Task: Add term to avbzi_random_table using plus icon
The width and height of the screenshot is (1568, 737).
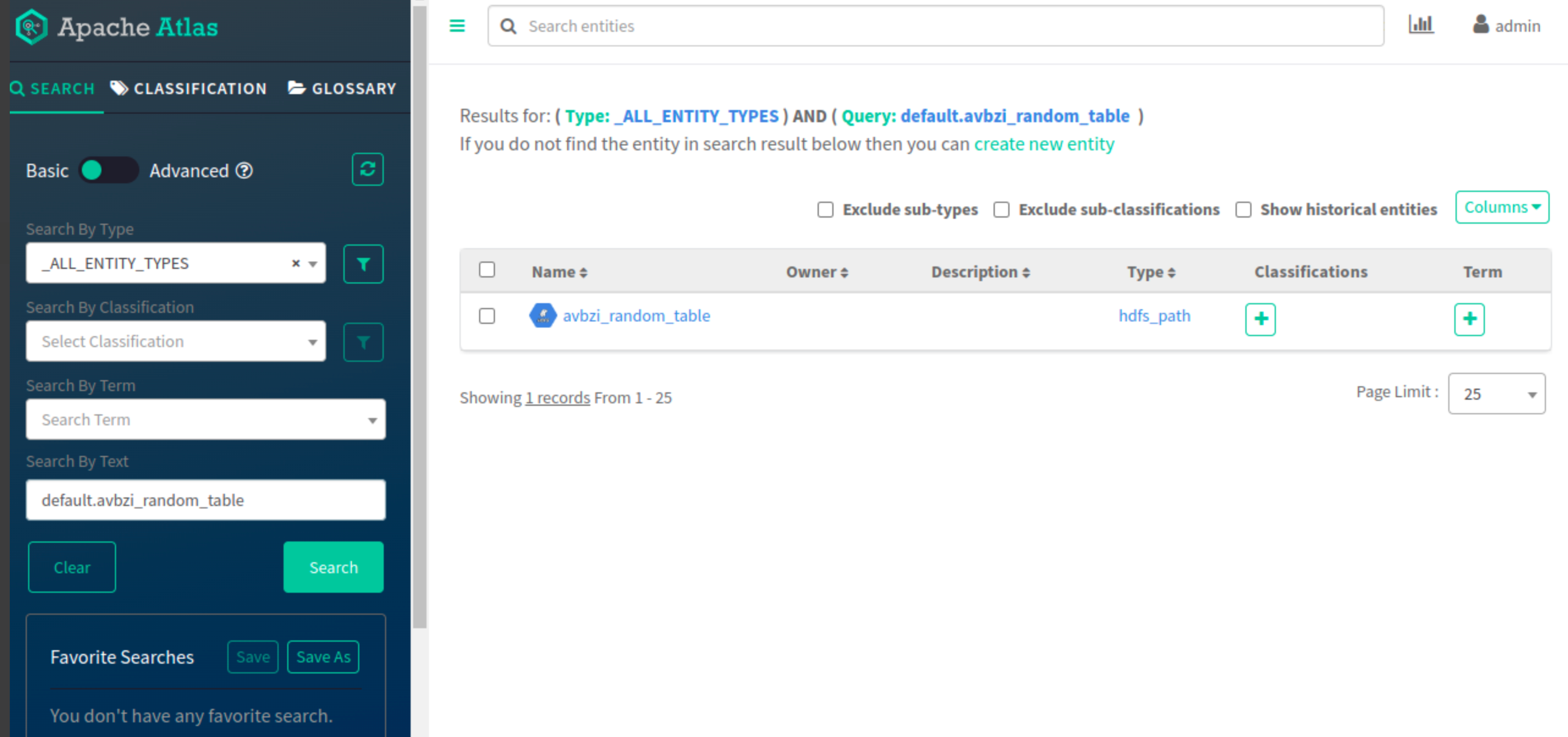Action: (x=1469, y=319)
